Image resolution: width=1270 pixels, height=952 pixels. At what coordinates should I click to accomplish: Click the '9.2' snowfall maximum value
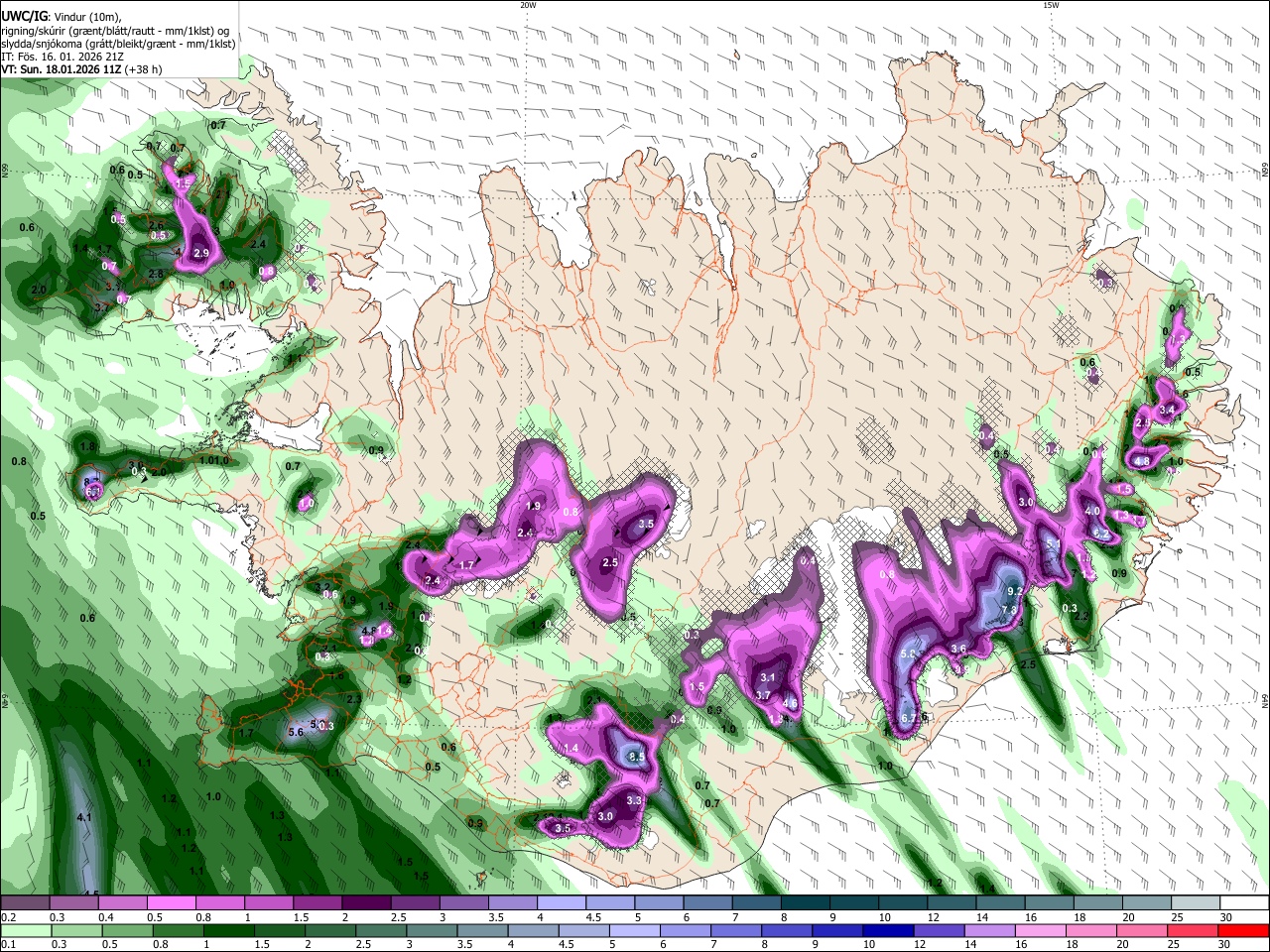(1015, 591)
